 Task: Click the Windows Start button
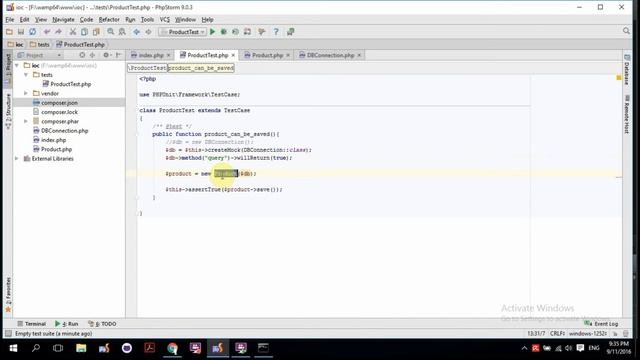pyautogui.click(x=13, y=348)
